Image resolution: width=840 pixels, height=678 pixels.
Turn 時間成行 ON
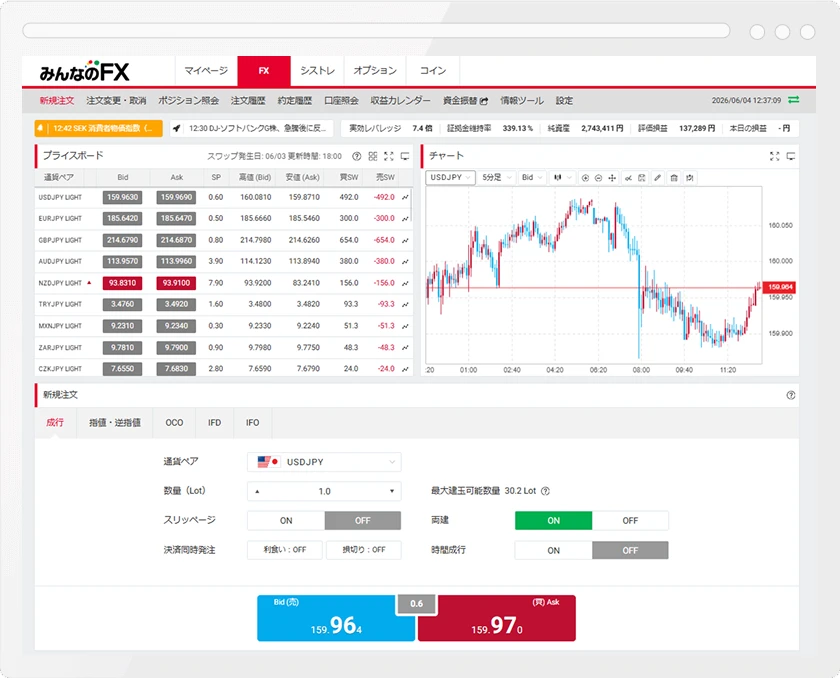tap(553, 551)
